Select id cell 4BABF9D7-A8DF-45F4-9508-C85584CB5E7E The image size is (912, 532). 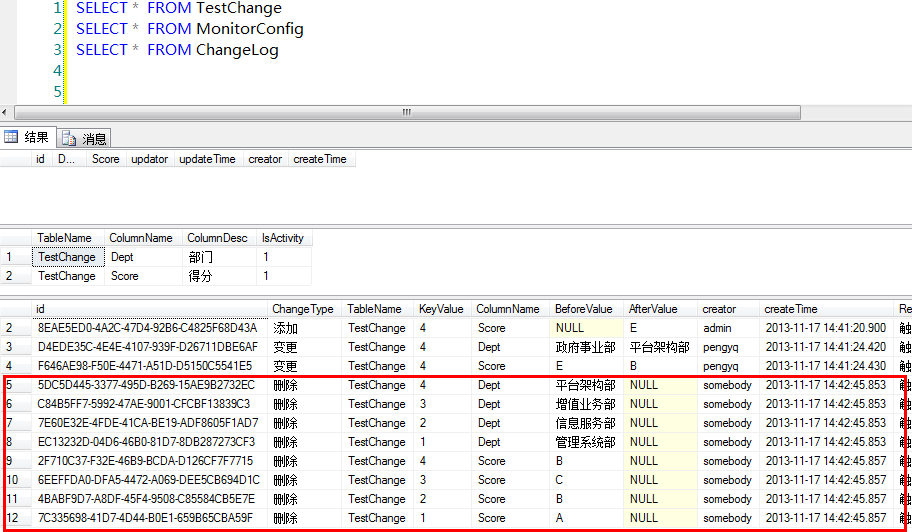pos(150,499)
